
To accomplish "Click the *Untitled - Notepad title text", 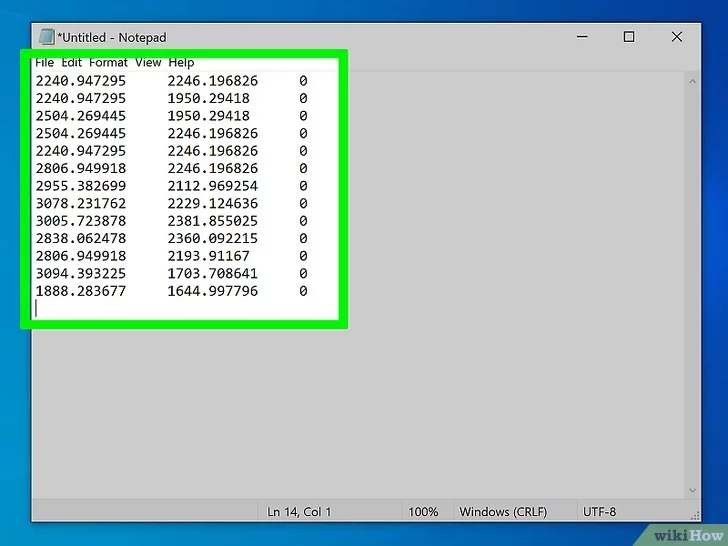I will point(112,37).
